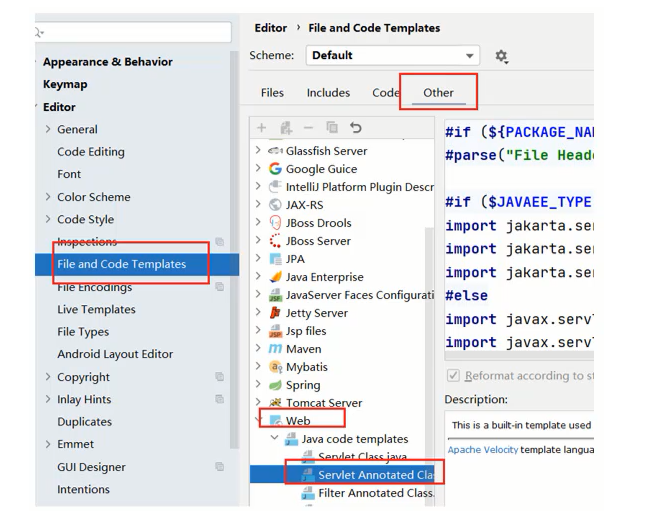Click the Copyright project-level settings icon
Viewport: 647px width, 518px height.
point(220,376)
